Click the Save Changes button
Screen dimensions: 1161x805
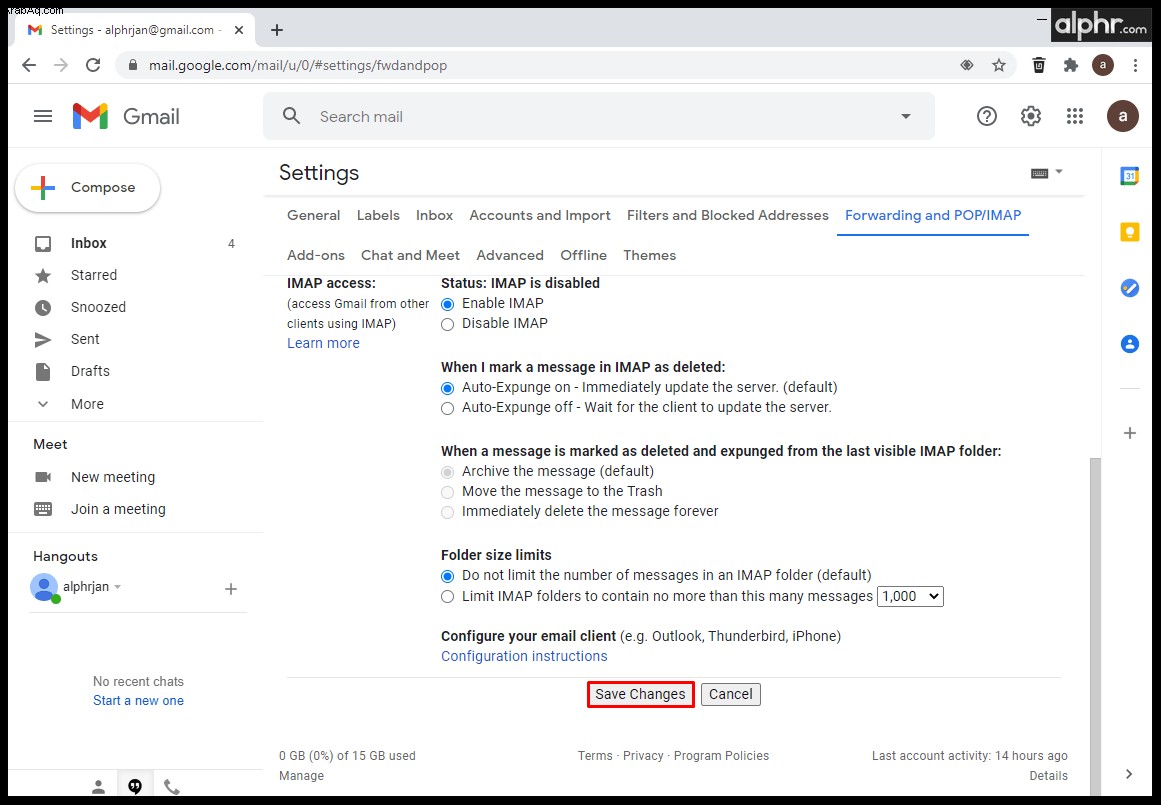click(x=640, y=695)
